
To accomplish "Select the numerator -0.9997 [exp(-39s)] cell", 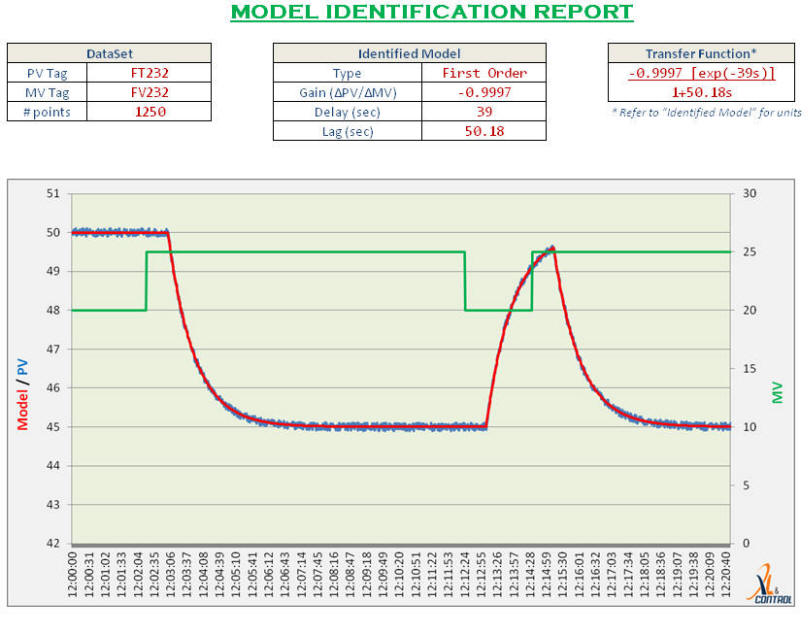I will click(x=701, y=73).
